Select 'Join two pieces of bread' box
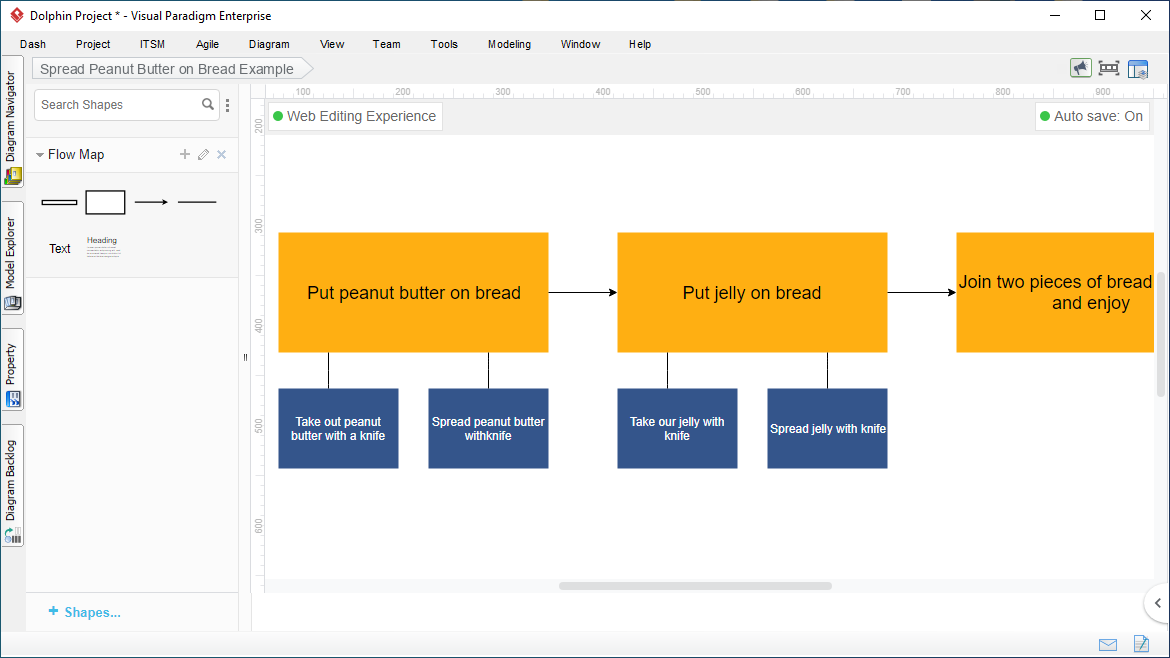 (1055, 292)
